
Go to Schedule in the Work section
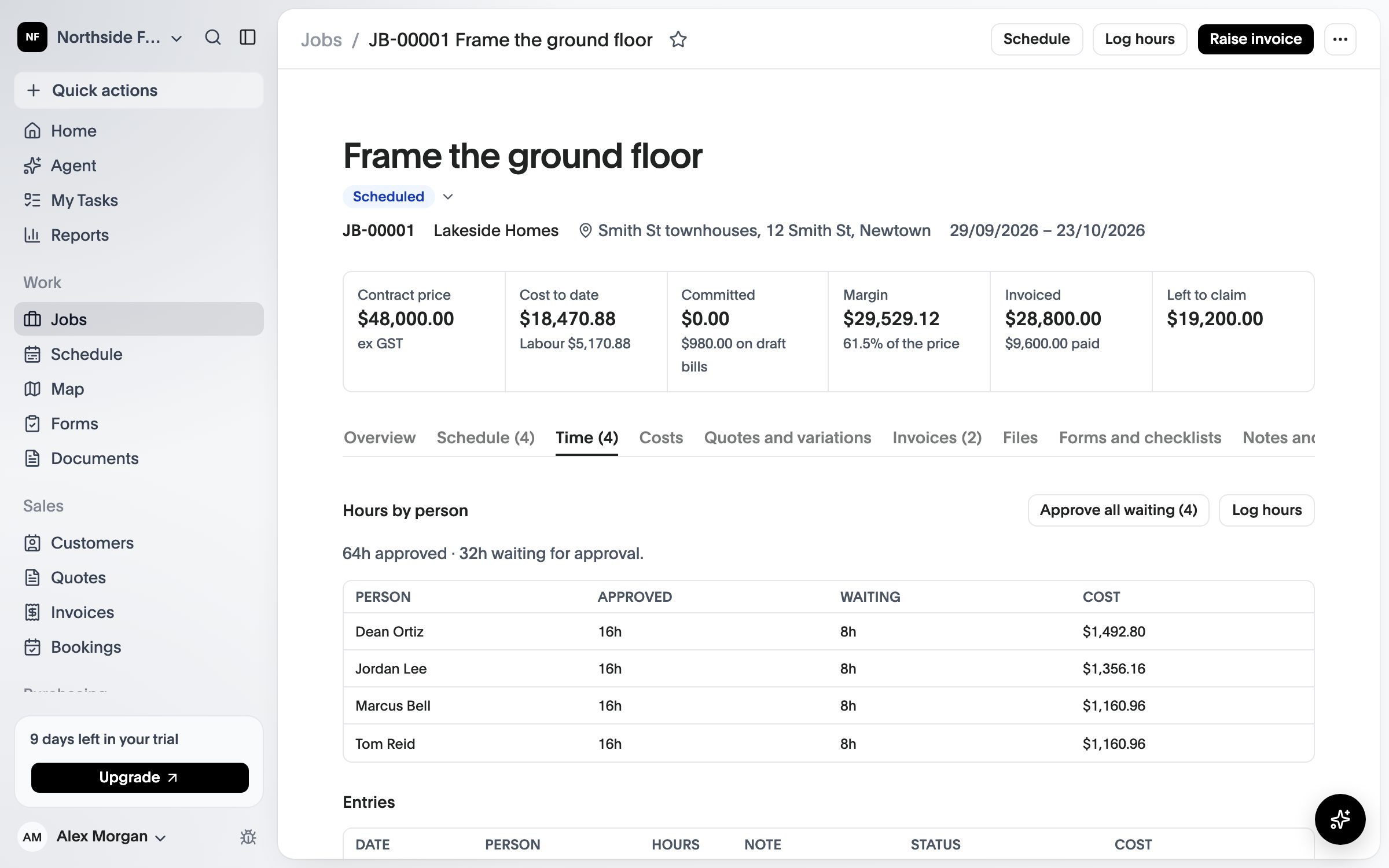tap(138, 354)
